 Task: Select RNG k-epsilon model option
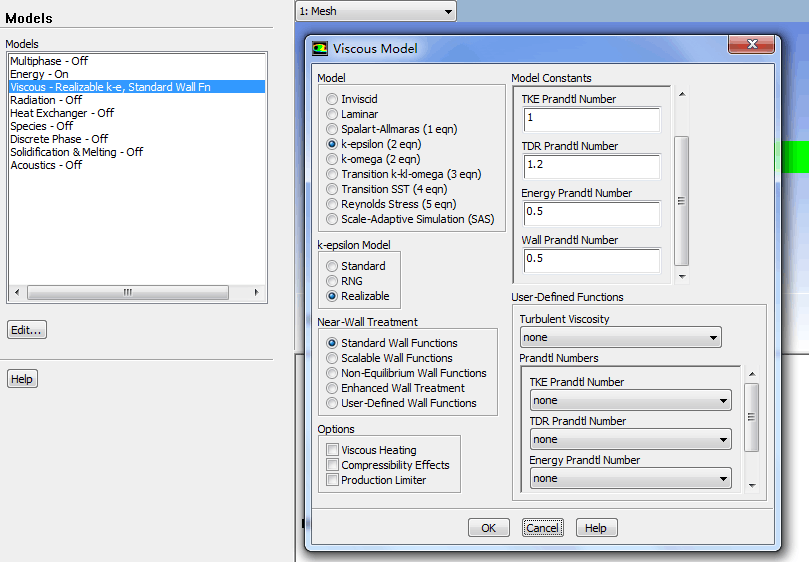[332, 281]
